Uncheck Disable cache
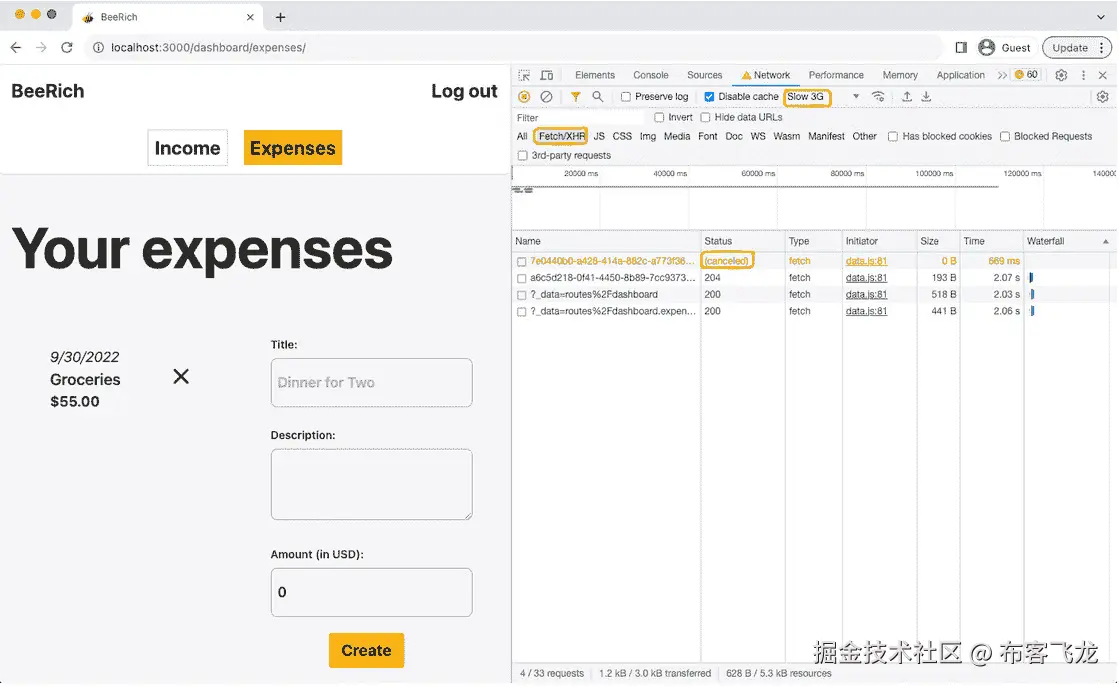 pyautogui.click(x=710, y=96)
